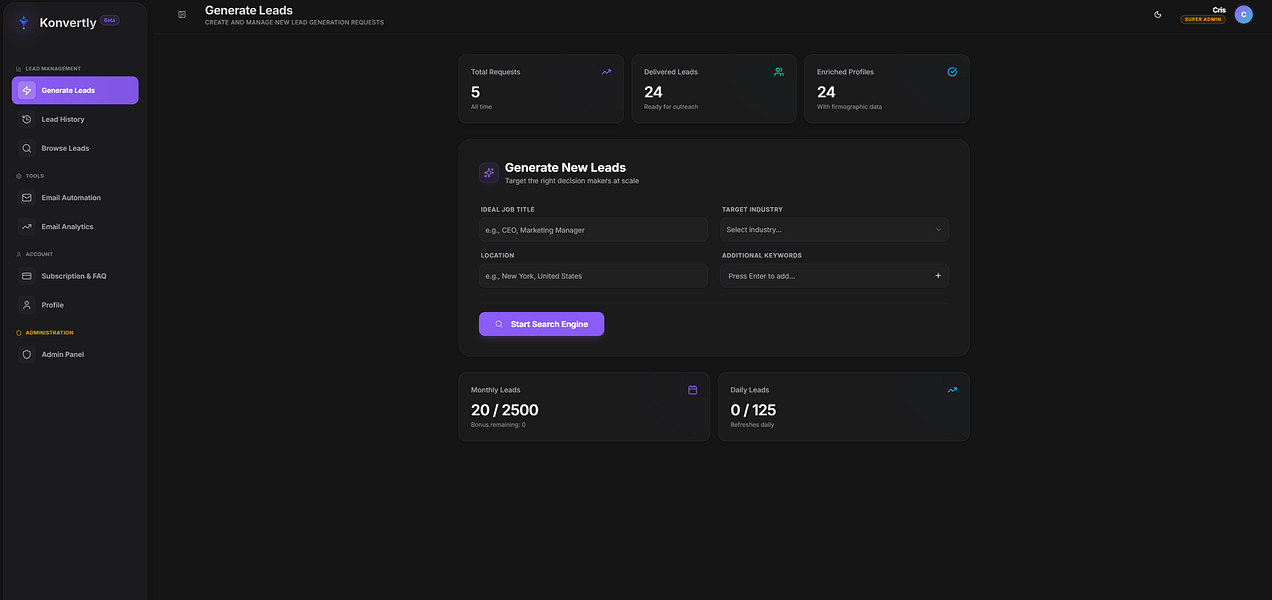
Task: Add keyword with the plus icon
Action: pos(938,276)
